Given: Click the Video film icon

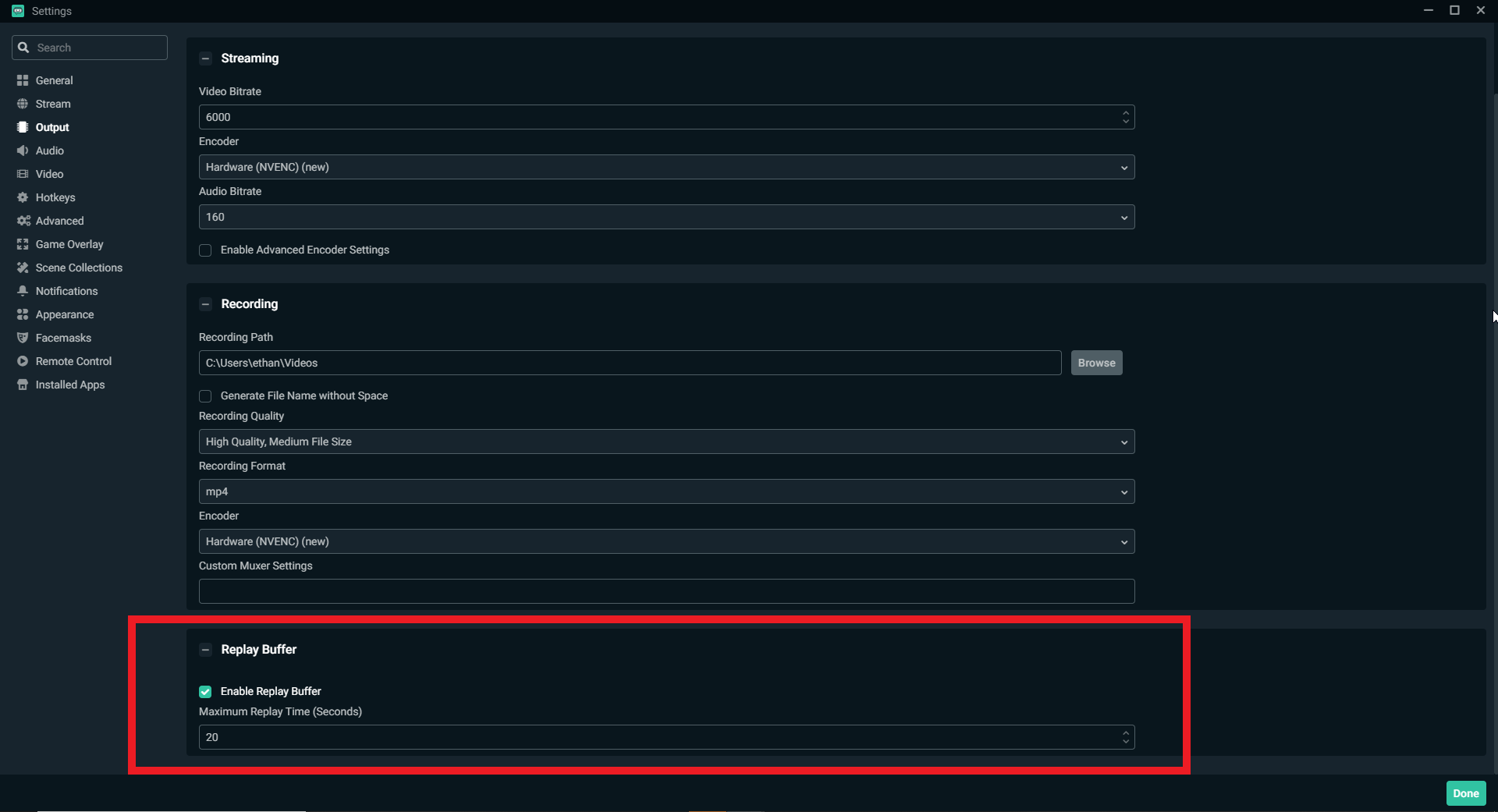Looking at the screenshot, I should [x=23, y=174].
